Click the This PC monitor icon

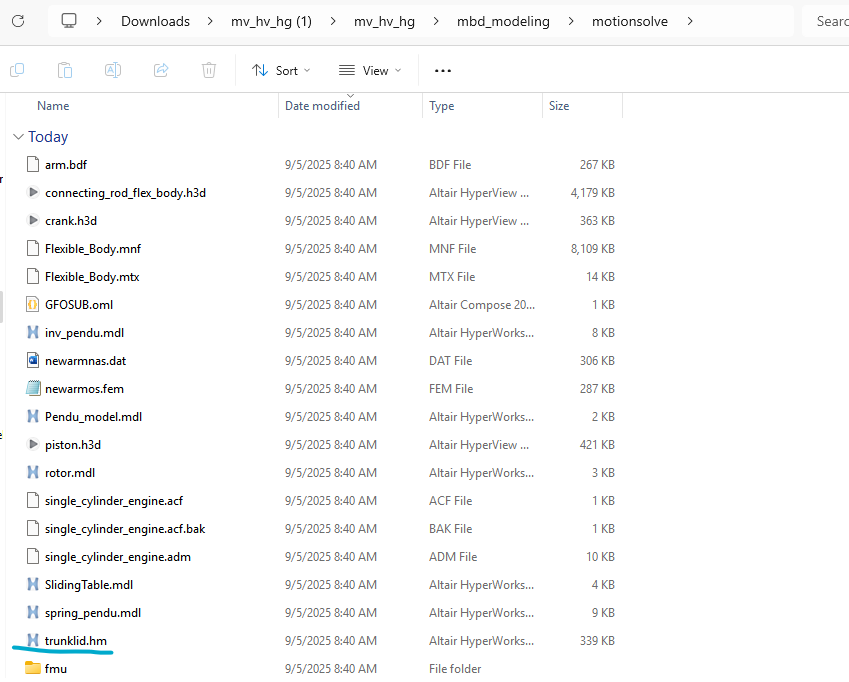(69, 21)
